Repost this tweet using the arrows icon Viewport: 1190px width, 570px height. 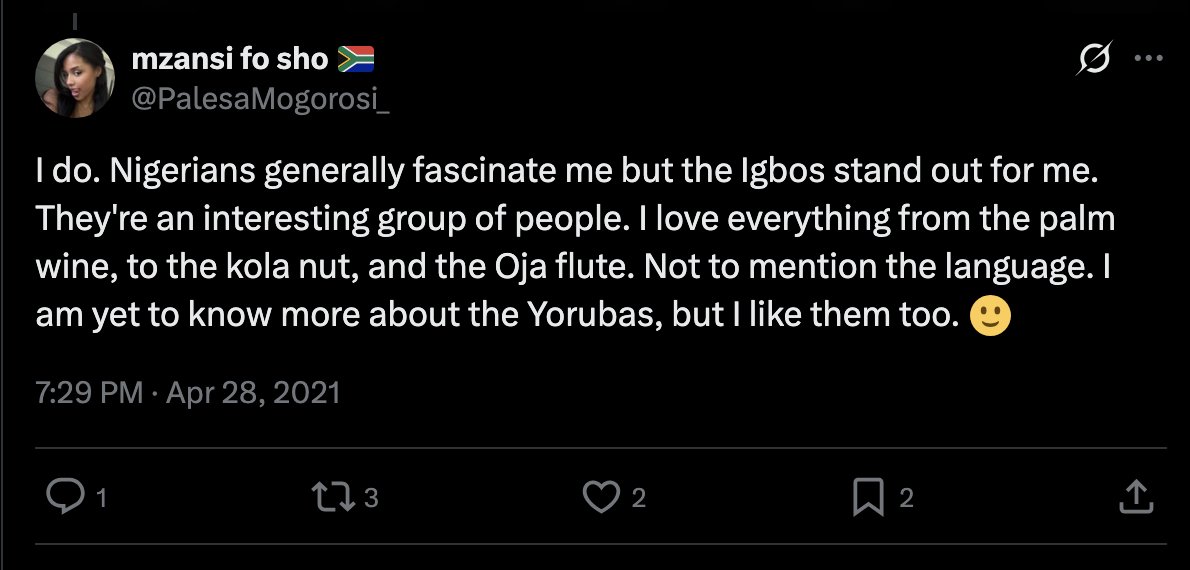tap(332, 497)
